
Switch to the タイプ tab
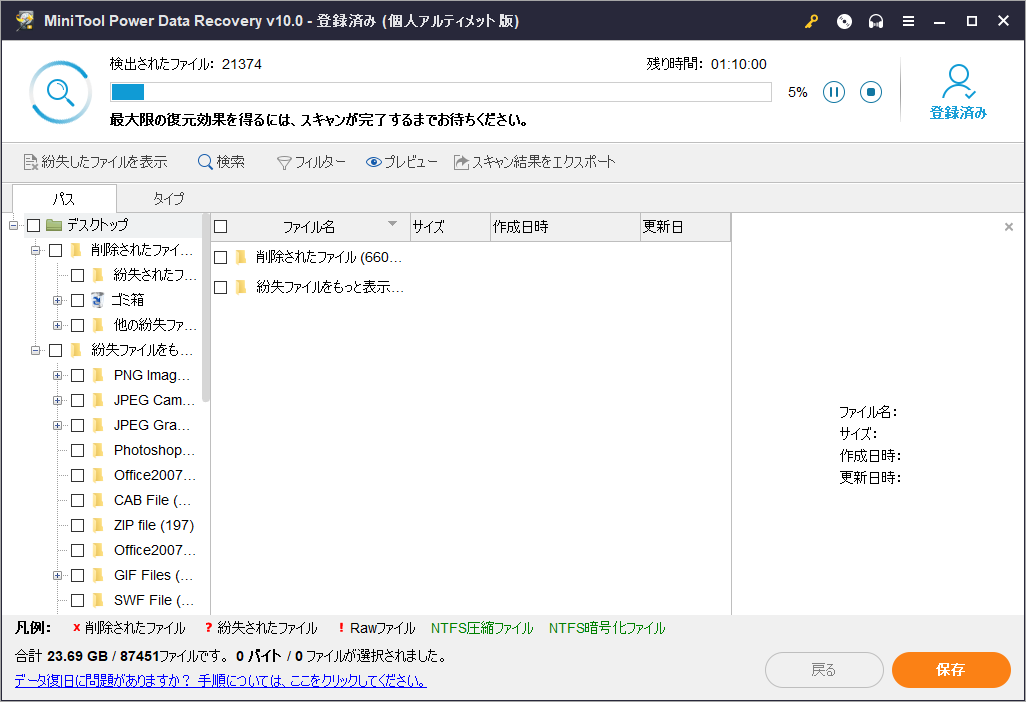(x=168, y=198)
